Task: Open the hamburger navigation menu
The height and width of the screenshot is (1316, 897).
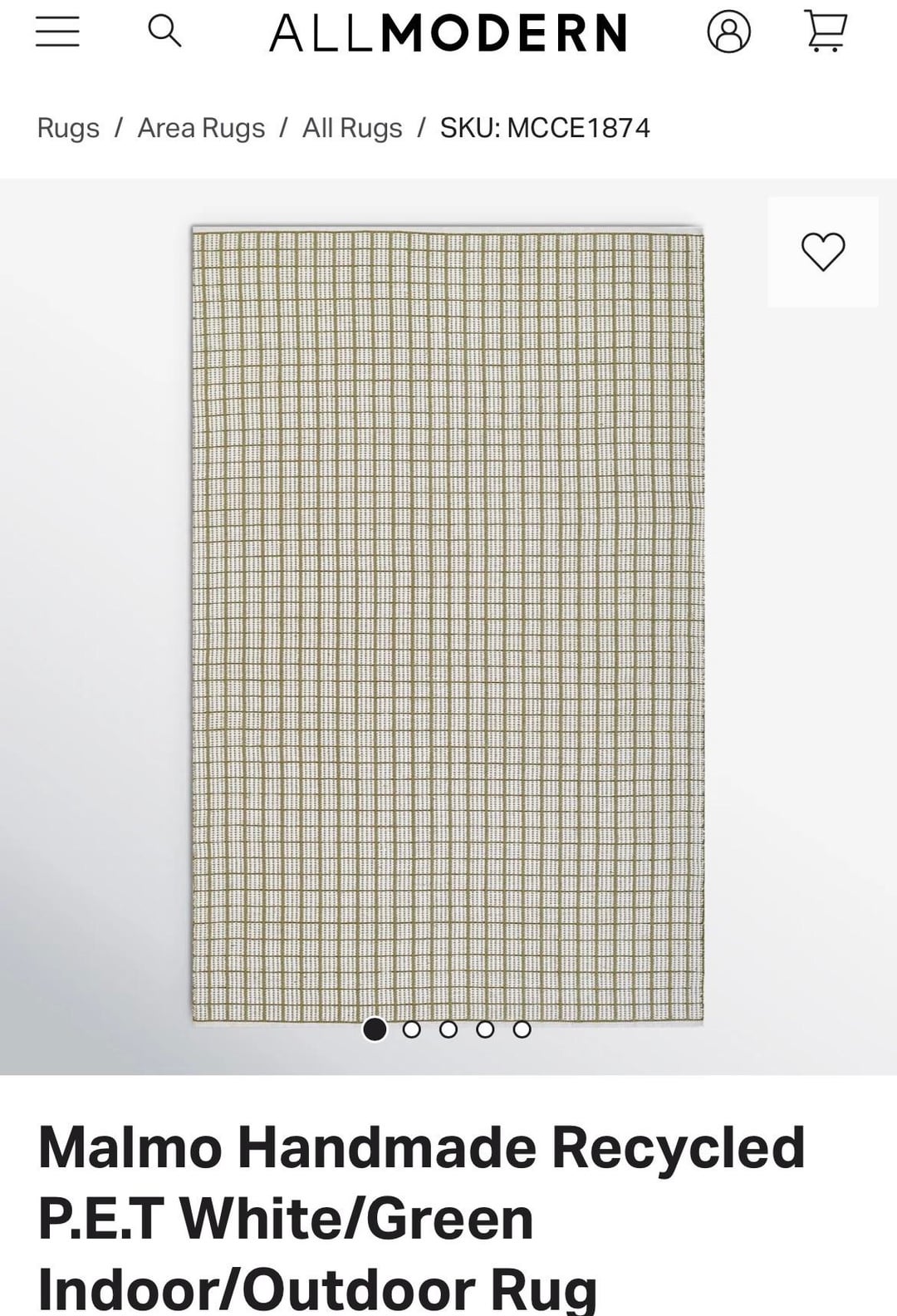Action: click(57, 32)
